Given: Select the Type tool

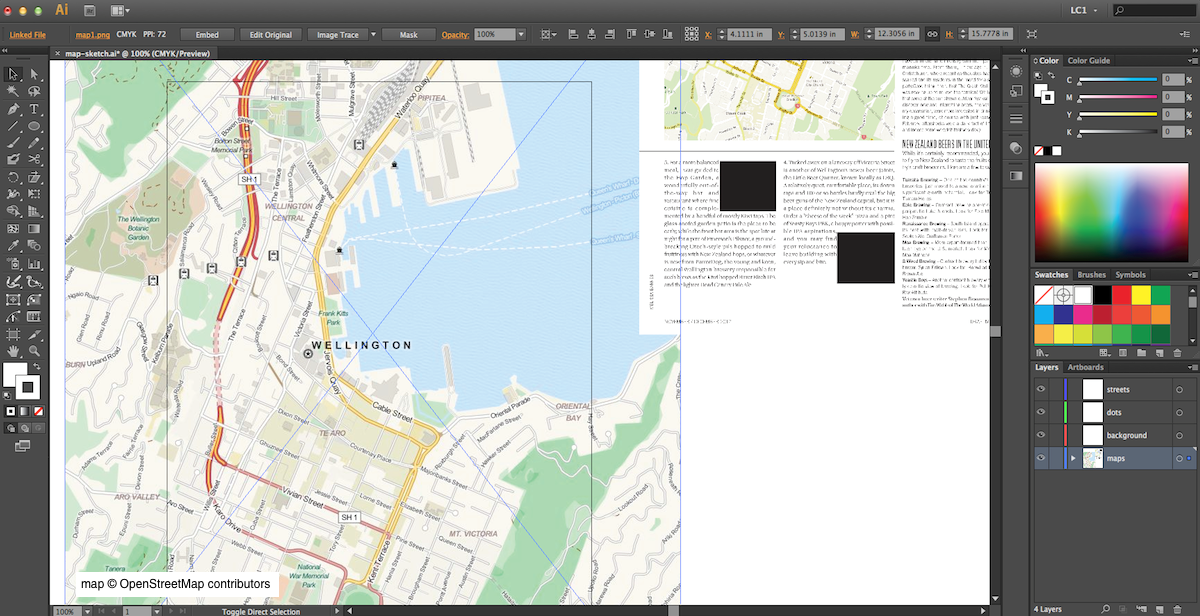Looking at the screenshot, I should click(x=34, y=108).
